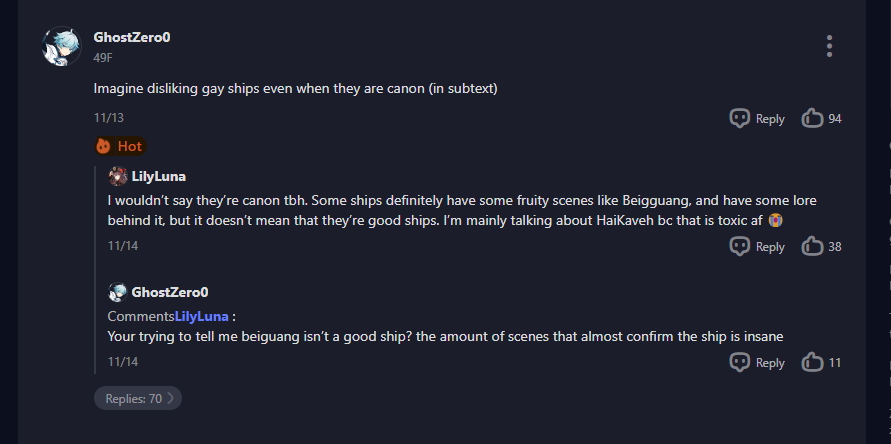
Task: Like the comment with 94 likes
Action: click(x=812, y=118)
